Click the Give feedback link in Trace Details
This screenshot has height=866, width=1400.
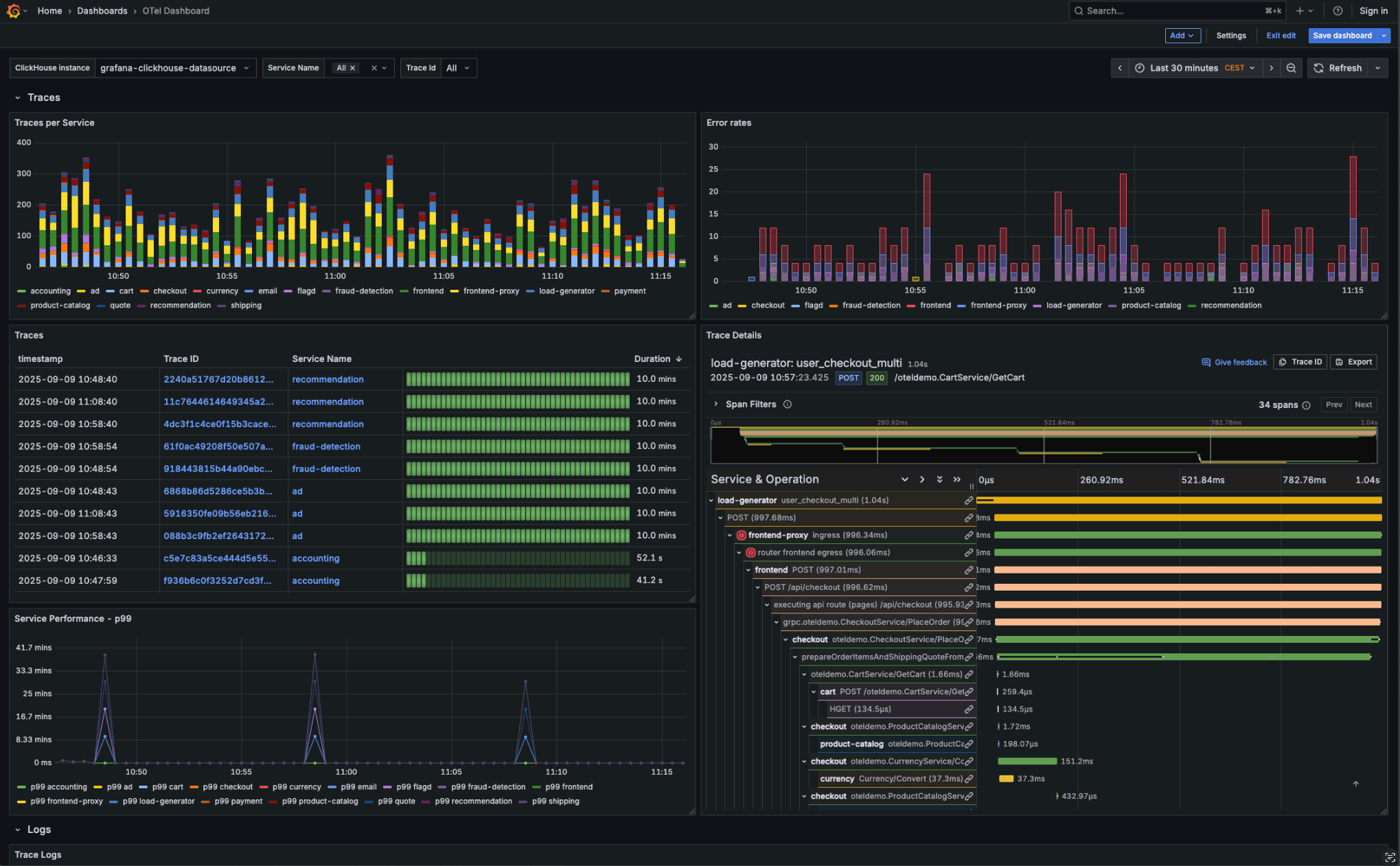point(1235,362)
